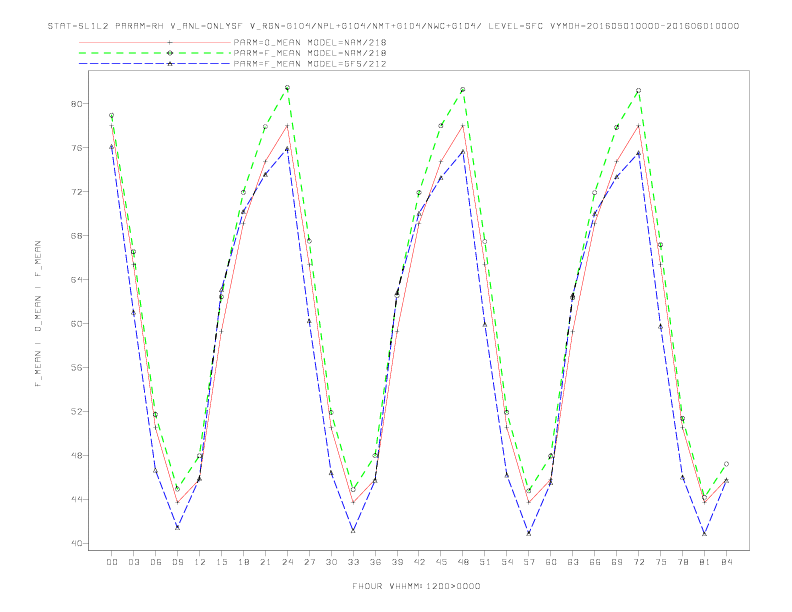Click x-axis tick label 18
This screenshot has height=612, width=792.
point(243,562)
